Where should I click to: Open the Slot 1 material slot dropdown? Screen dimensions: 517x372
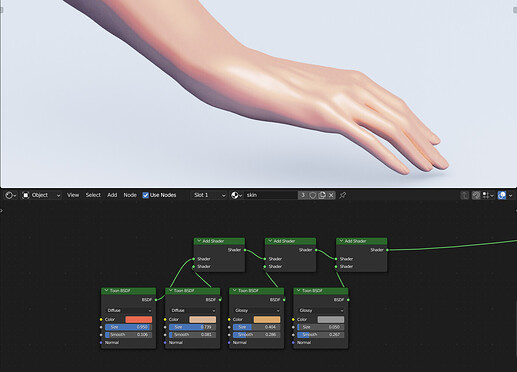(x=209, y=195)
